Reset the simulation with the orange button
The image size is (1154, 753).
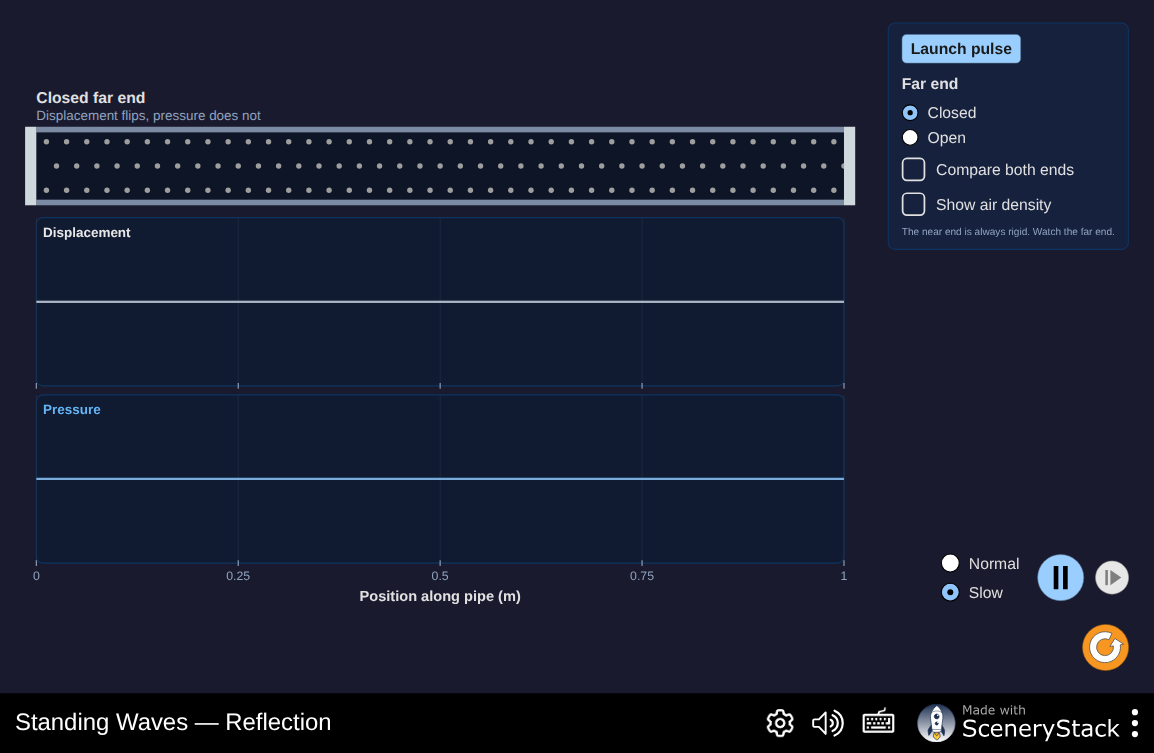coord(1105,648)
